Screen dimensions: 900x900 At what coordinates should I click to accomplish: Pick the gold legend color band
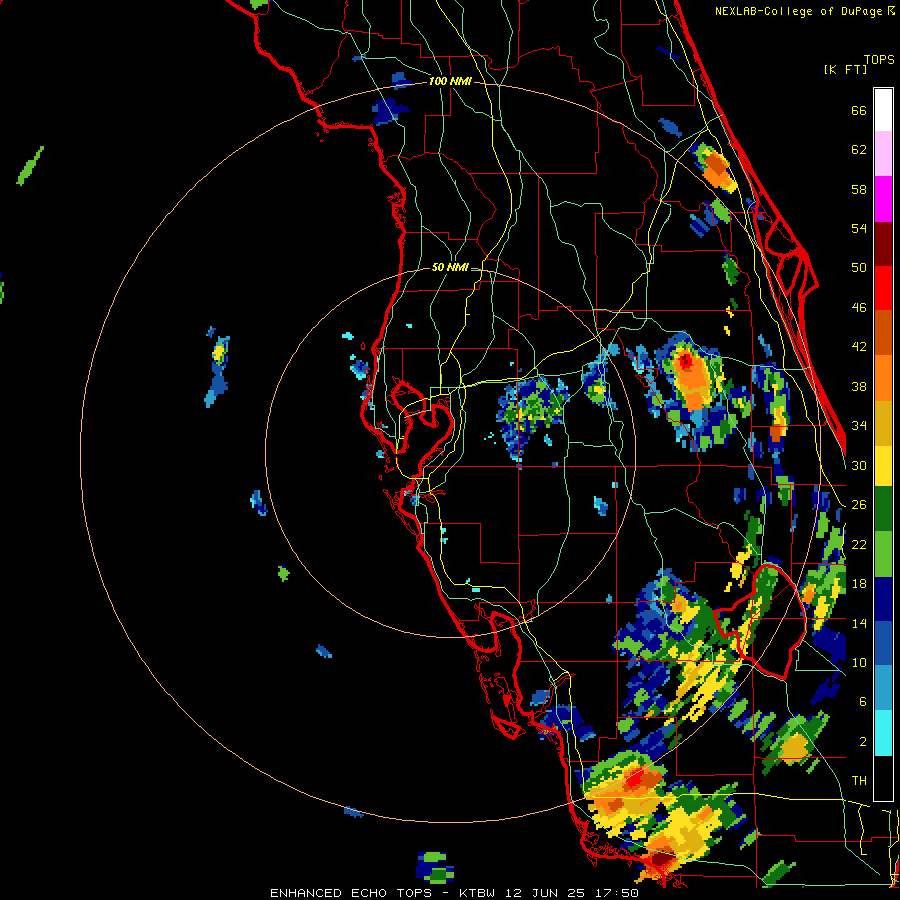pyautogui.click(x=883, y=424)
